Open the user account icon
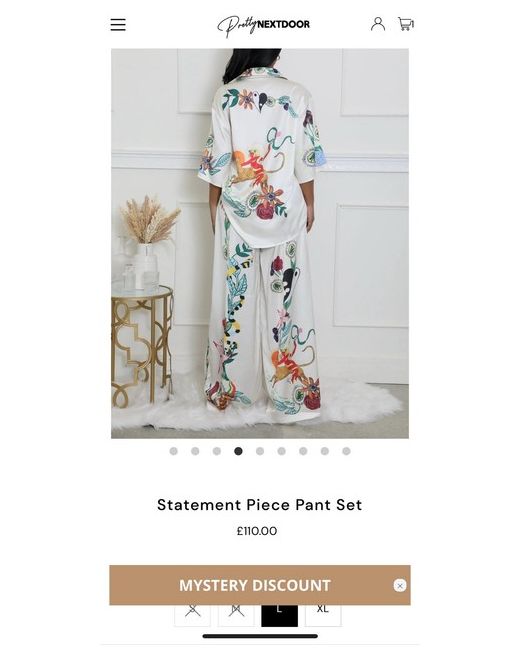Viewport: 520px width, 650px height. (378, 24)
